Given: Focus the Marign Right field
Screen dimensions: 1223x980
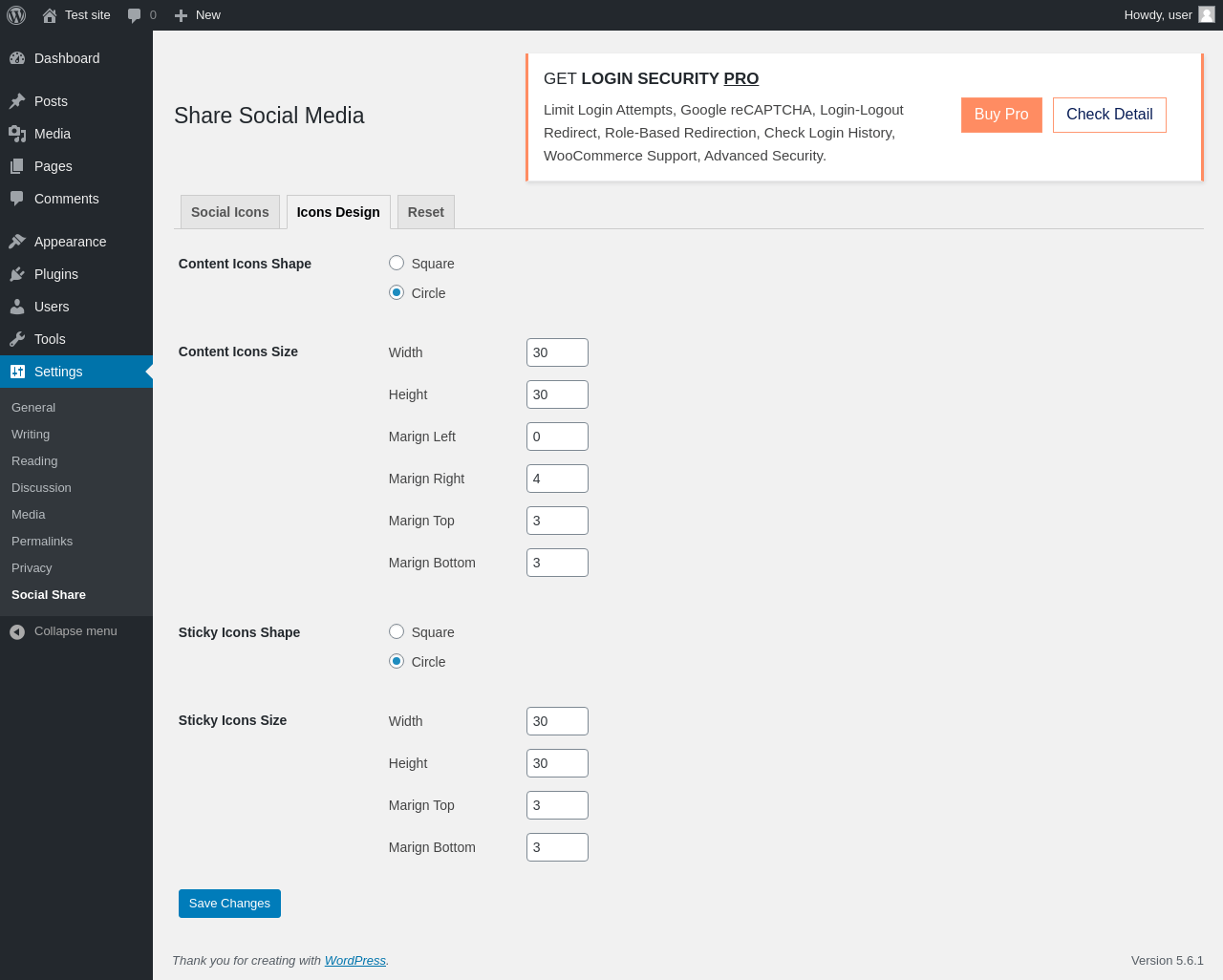Looking at the screenshot, I should coord(557,479).
